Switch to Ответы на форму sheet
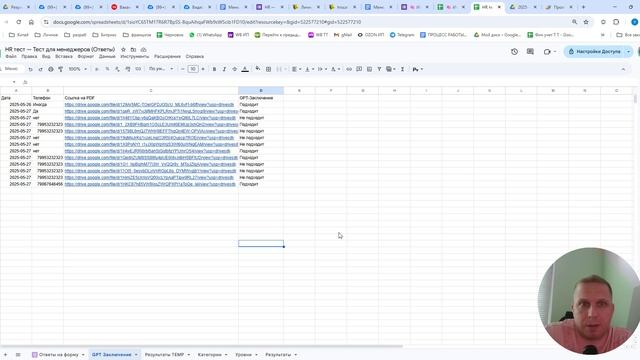 coord(58,355)
